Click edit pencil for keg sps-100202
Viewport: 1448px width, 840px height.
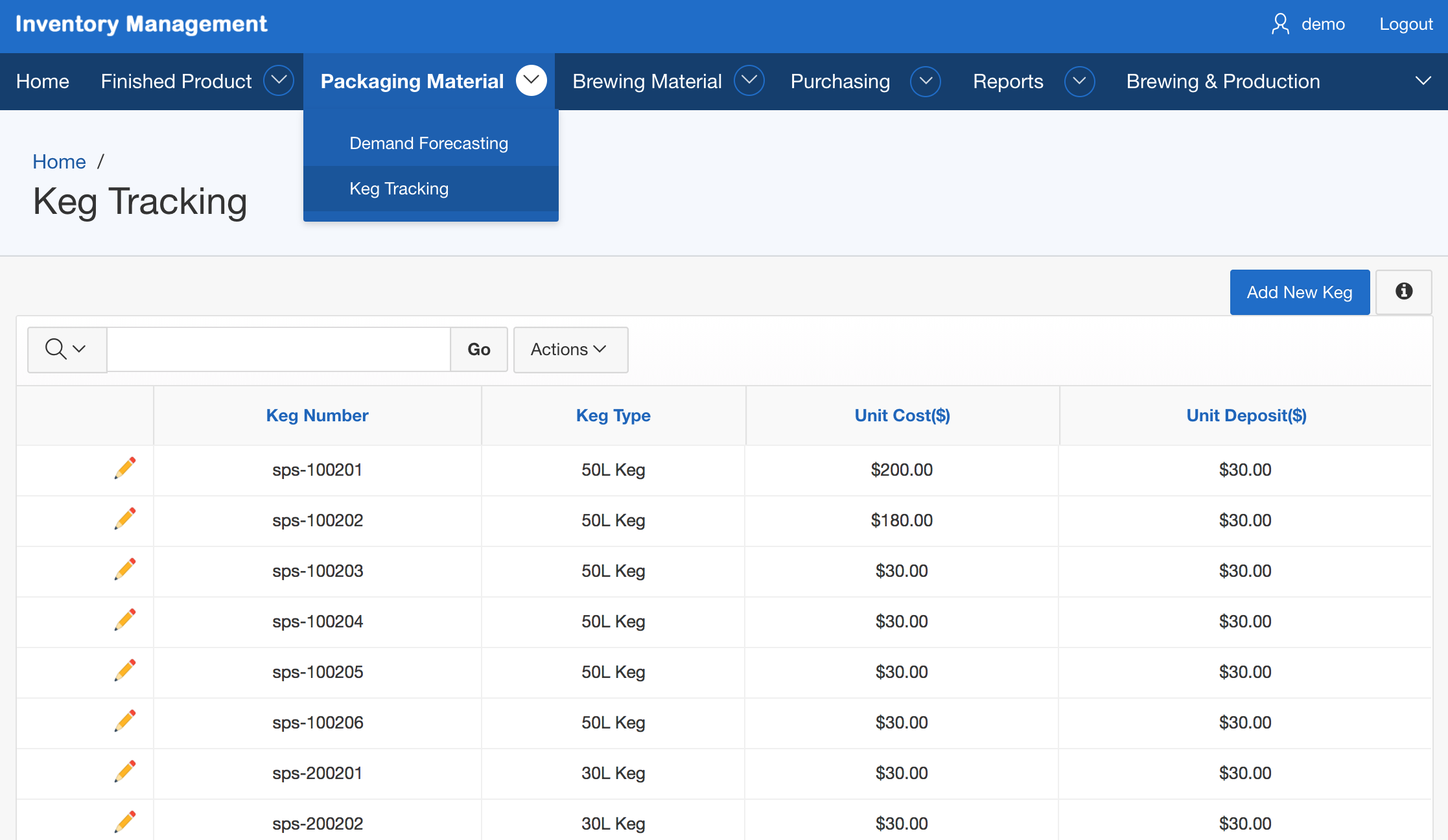coord(125,519)
